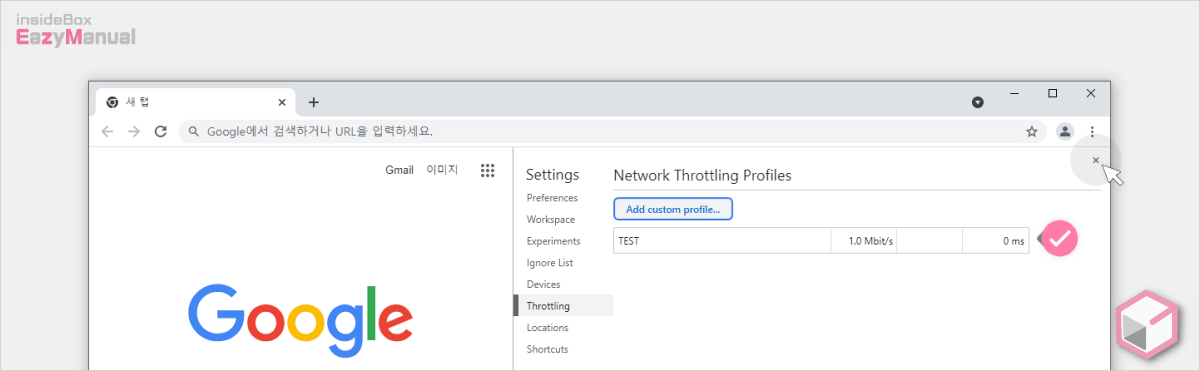Click the 0 ms latency cell

(996, 241)
